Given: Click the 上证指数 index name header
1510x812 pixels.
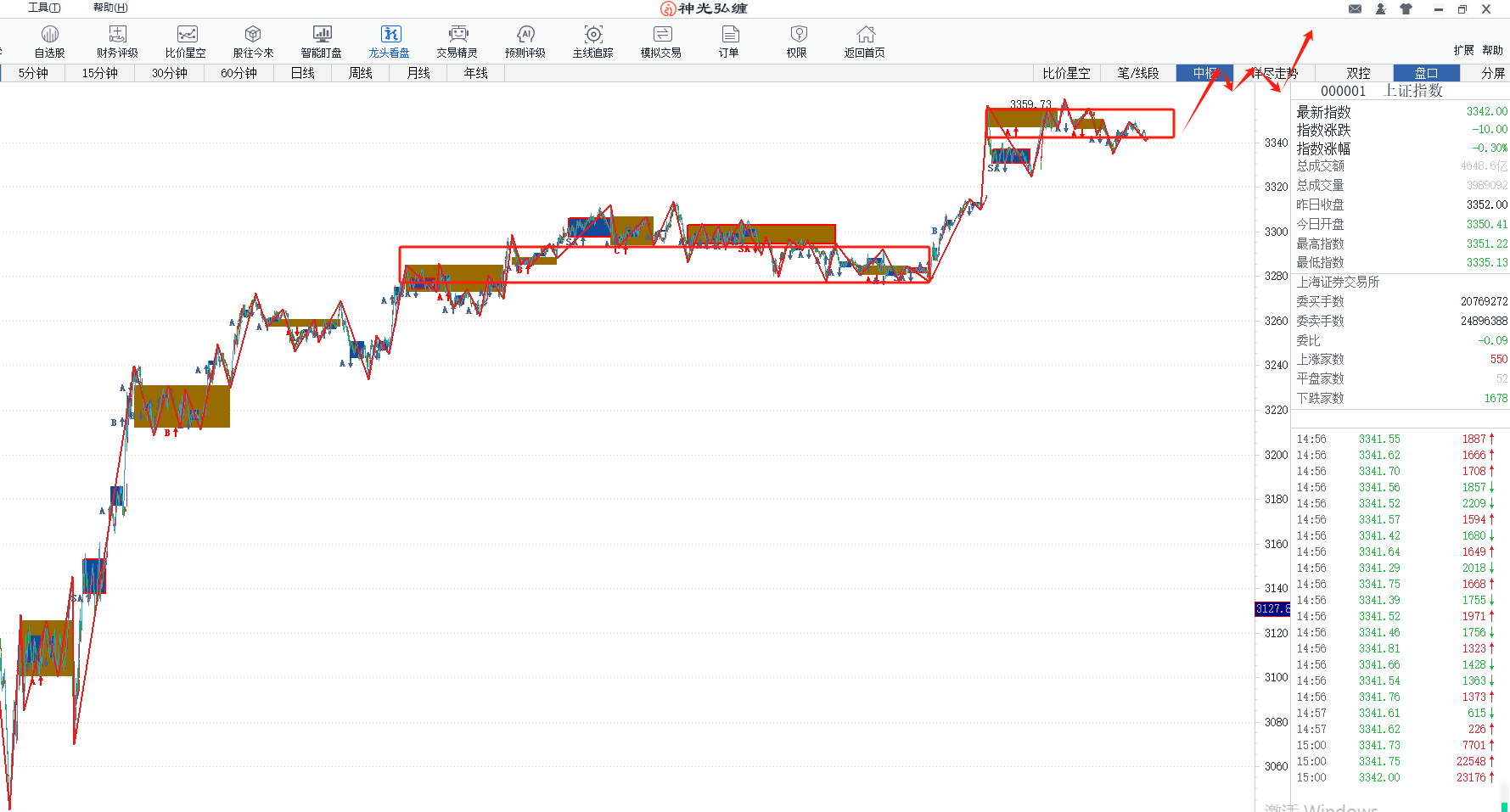Looking at the screenshot, I should 1413,91.
